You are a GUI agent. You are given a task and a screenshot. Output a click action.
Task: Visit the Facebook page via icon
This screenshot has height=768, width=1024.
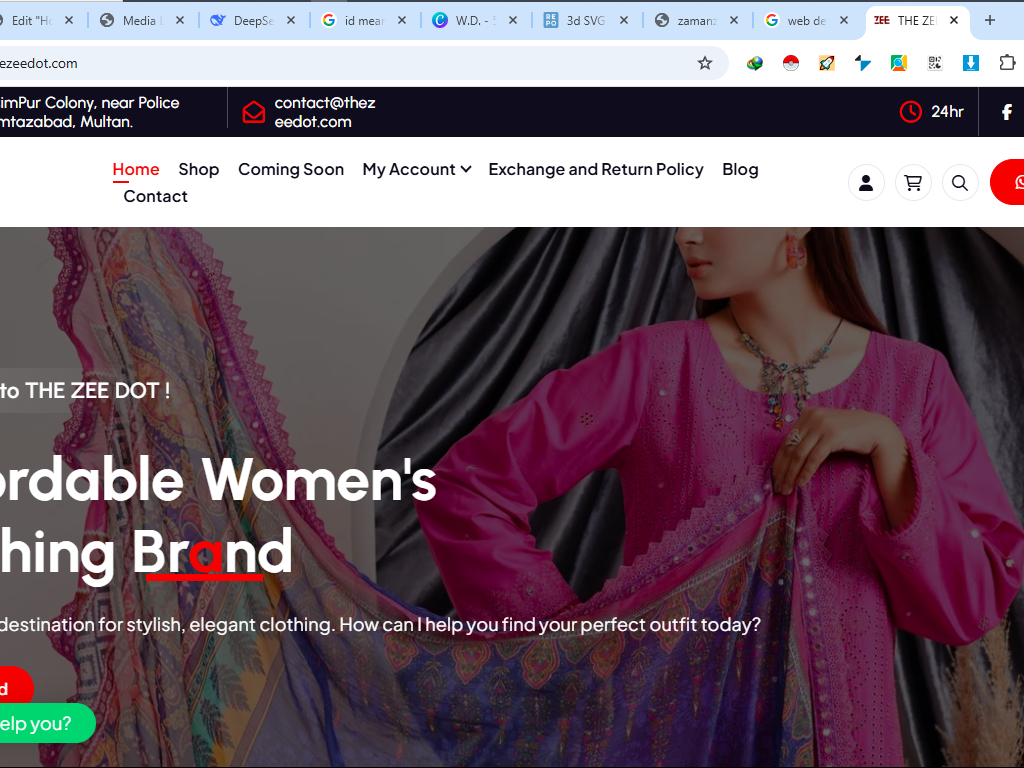(1007, 112)
